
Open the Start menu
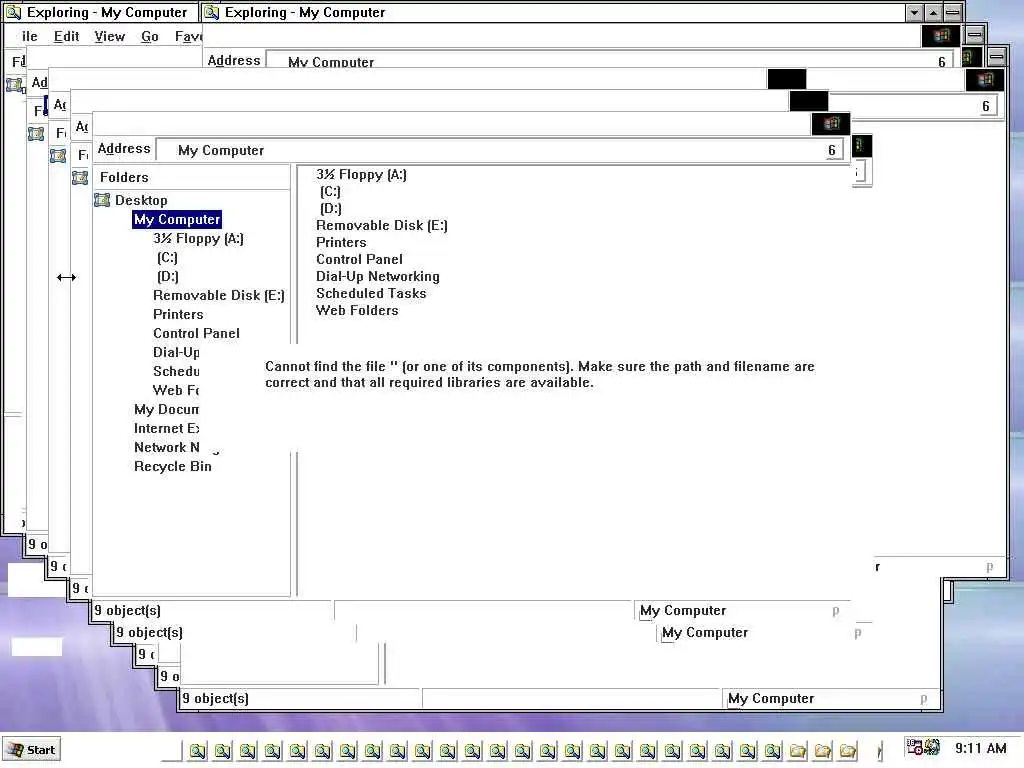(x=31, y=750)
